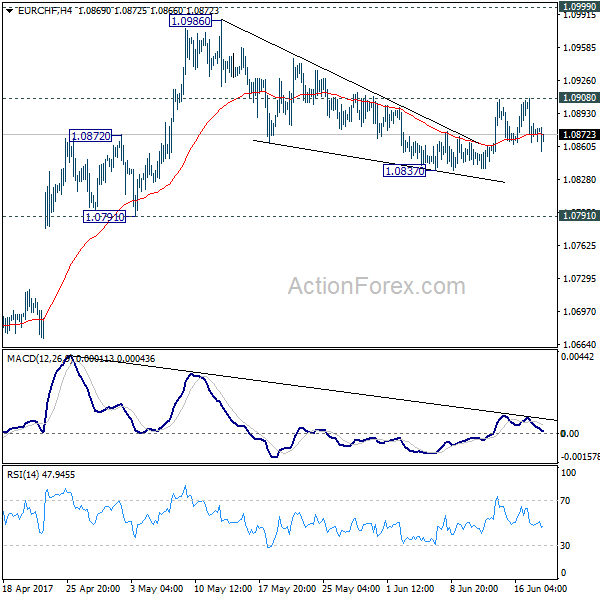The width and height of the screenshot is (600, 600).
Task: Click the 1.09585 price axis value
Action: click(579, 48)
